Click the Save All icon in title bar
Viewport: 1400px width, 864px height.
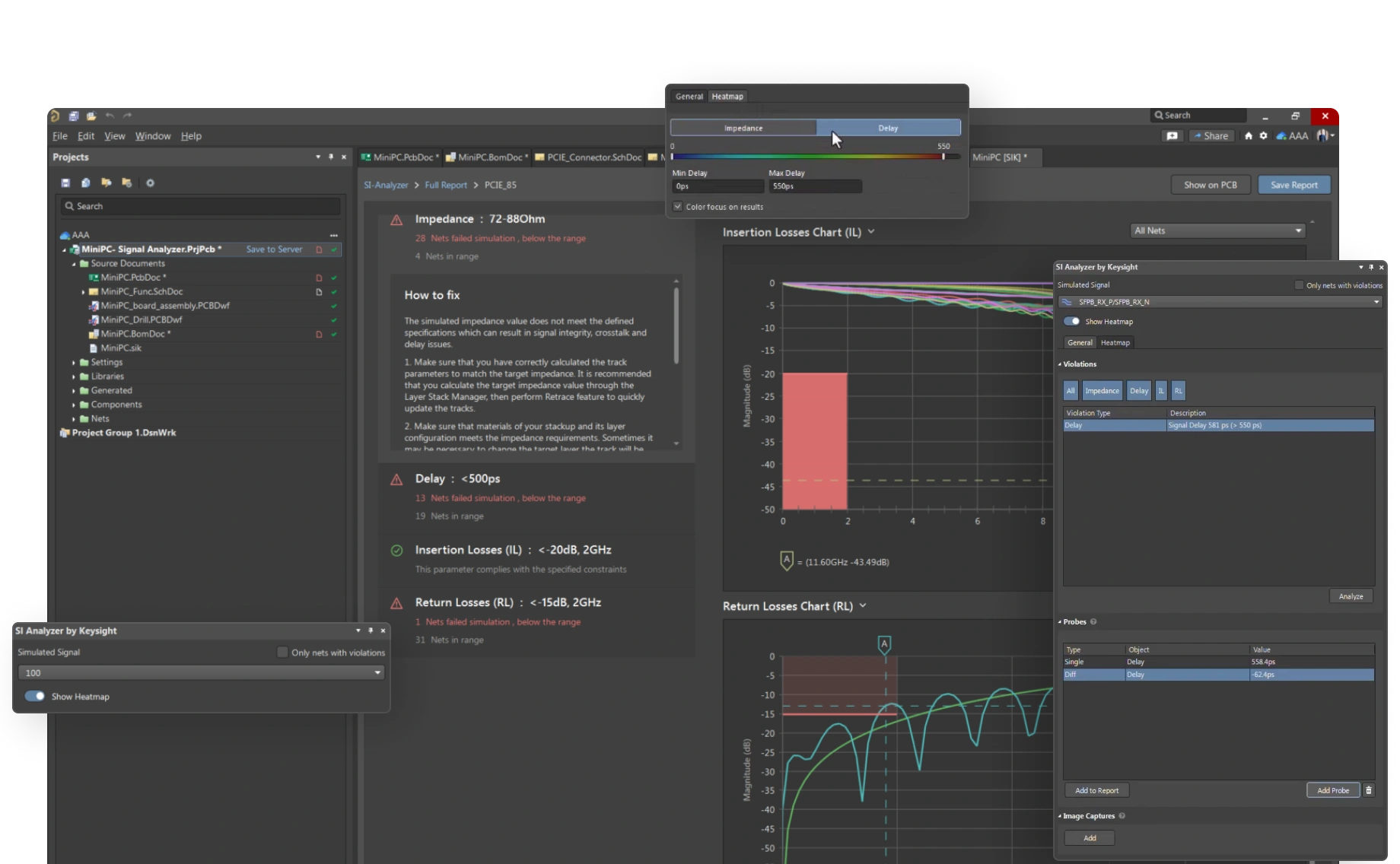coord(74,116)
